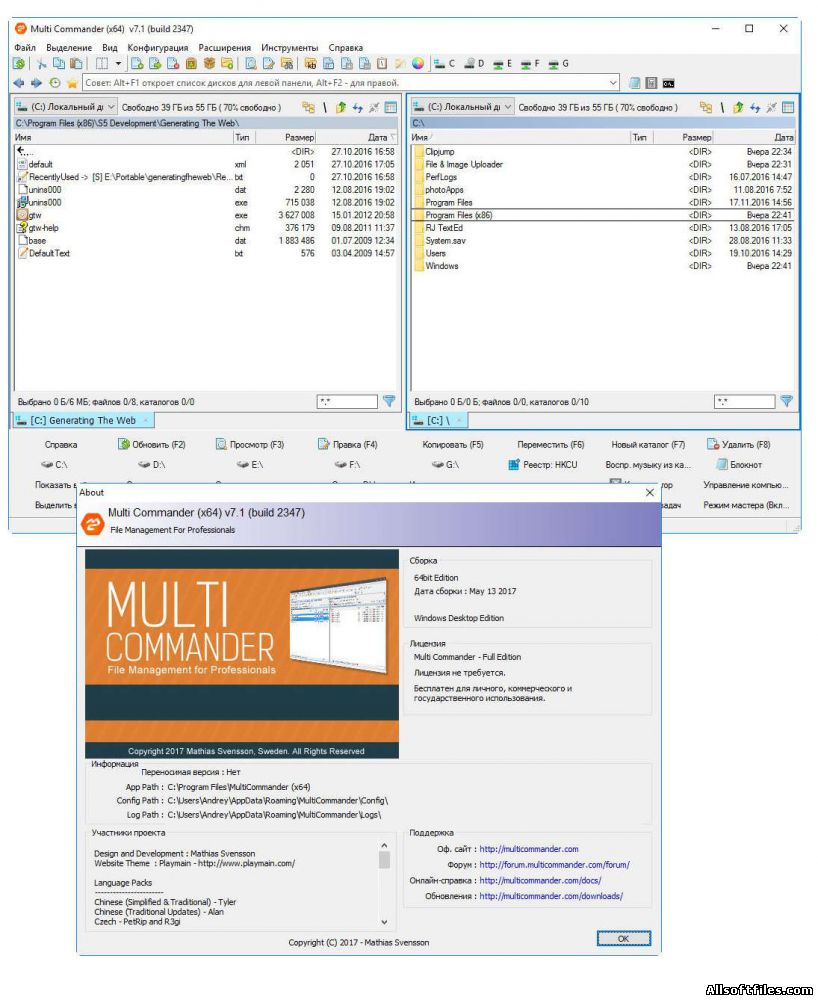Click left panel go-up folder arrow icon
The width and height of the screenshot is (818, 1000).
pyautogui.click(x=341, y=107)
